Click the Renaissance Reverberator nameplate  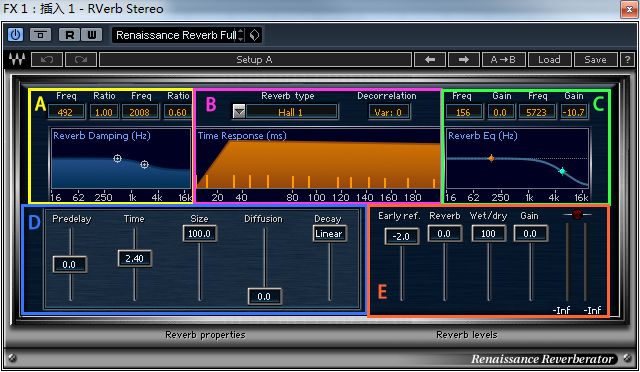(542, 359)
